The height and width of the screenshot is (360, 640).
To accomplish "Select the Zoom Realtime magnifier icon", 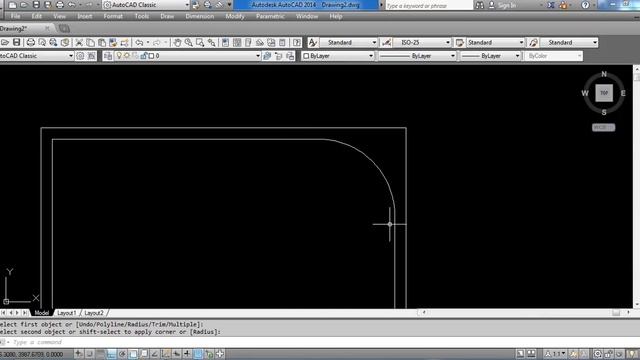I will pyautogui.click(x=189, y=42).
